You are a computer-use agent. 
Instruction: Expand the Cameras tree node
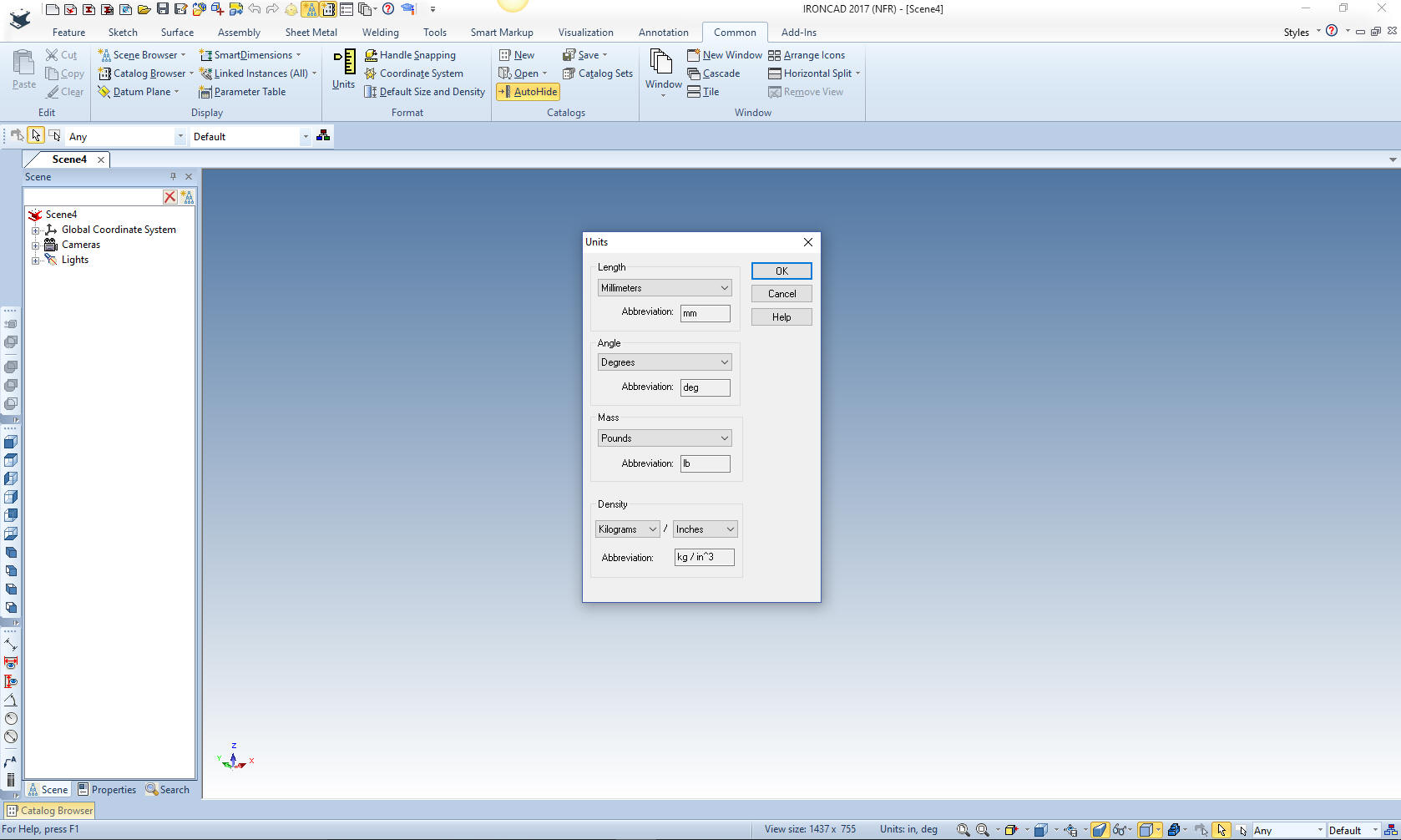36,245
